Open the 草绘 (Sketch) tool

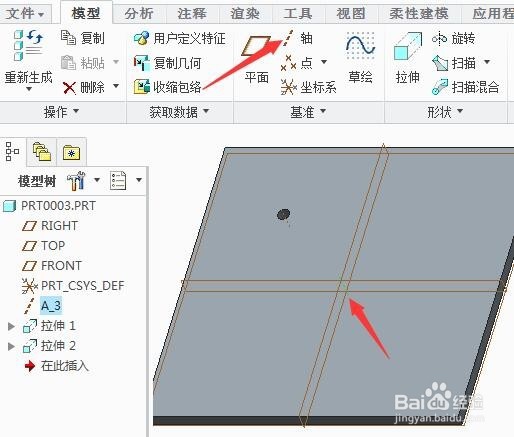360,47
